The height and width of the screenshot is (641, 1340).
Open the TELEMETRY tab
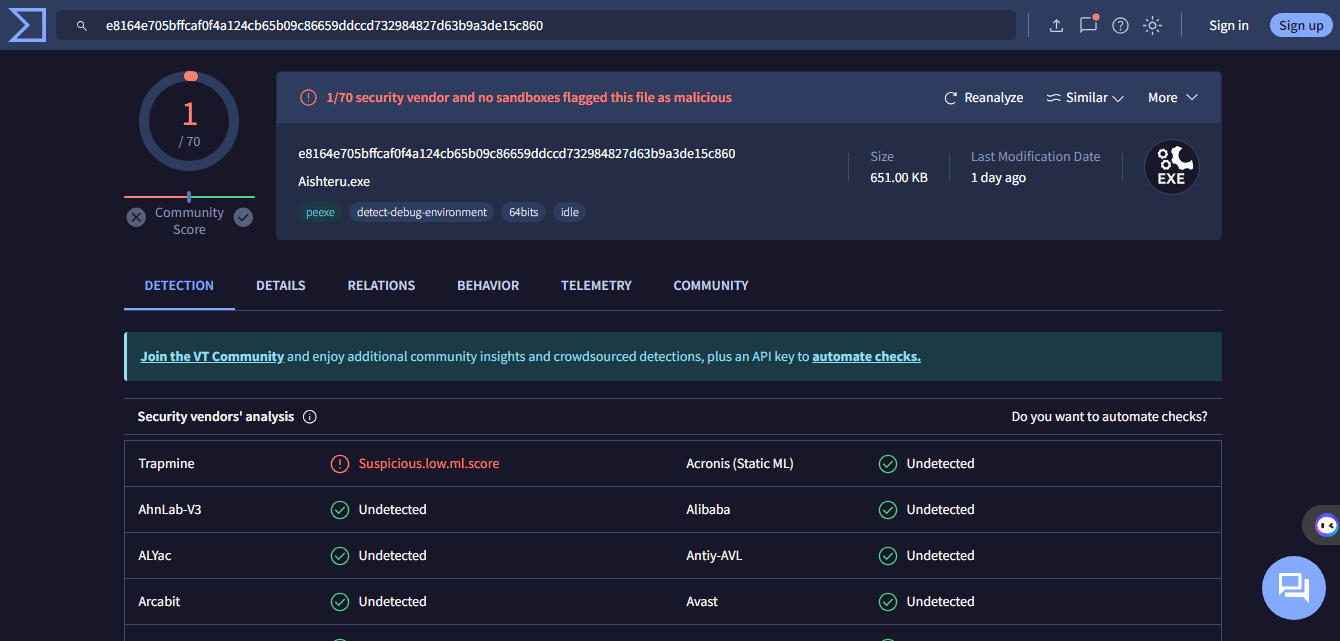click(596, 286)
